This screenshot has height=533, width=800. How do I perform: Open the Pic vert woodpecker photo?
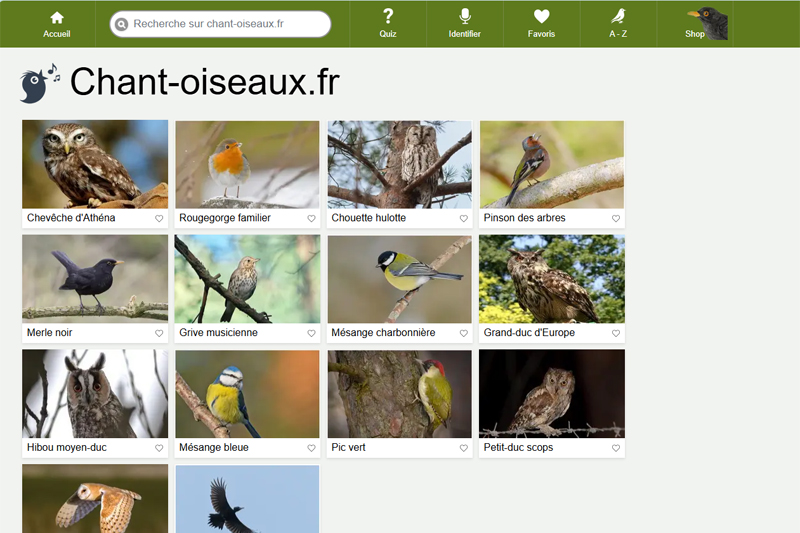[399, 394]
